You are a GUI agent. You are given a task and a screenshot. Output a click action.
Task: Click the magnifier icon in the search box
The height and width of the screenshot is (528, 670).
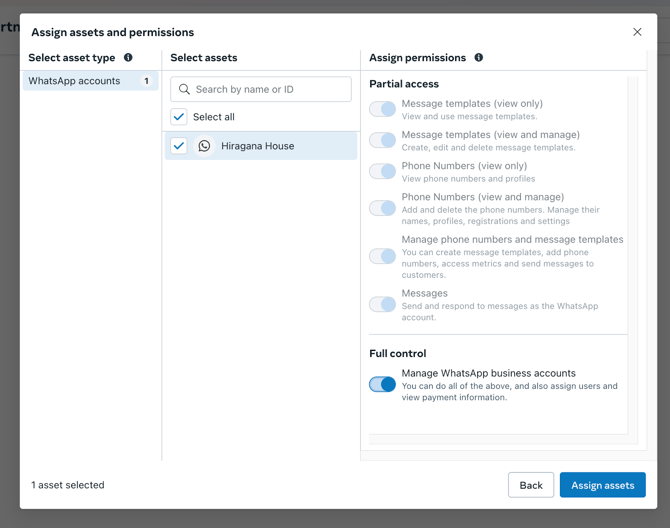tap(184, 90)
